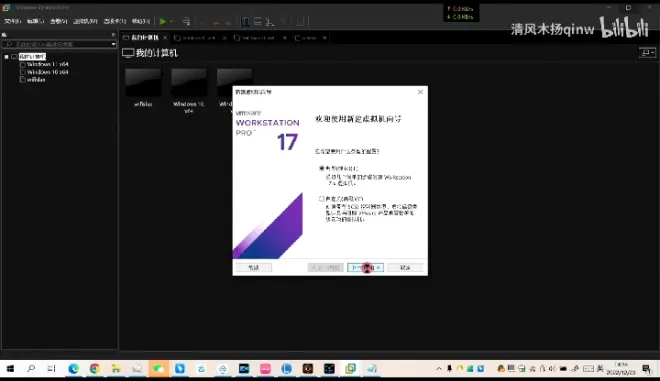Click the full screen mode toolbar icon
This screenshot has width=660, height=381.
270,21
